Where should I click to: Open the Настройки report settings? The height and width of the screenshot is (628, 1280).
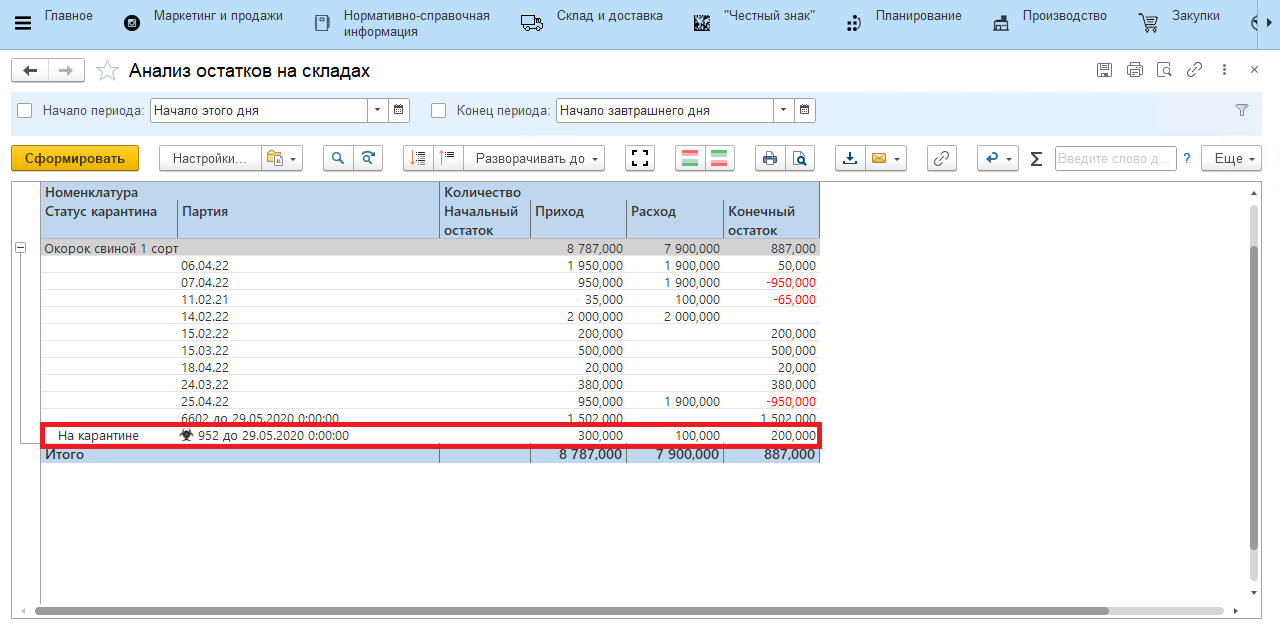tap(210, 158)
